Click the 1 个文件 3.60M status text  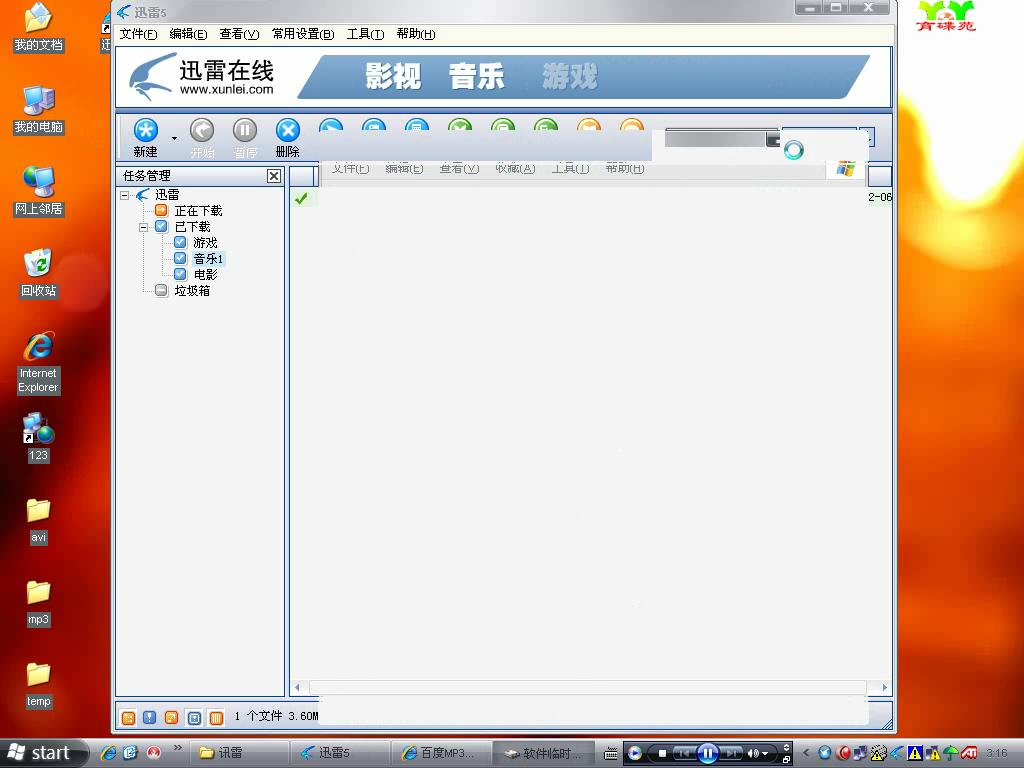pos(276,716)
